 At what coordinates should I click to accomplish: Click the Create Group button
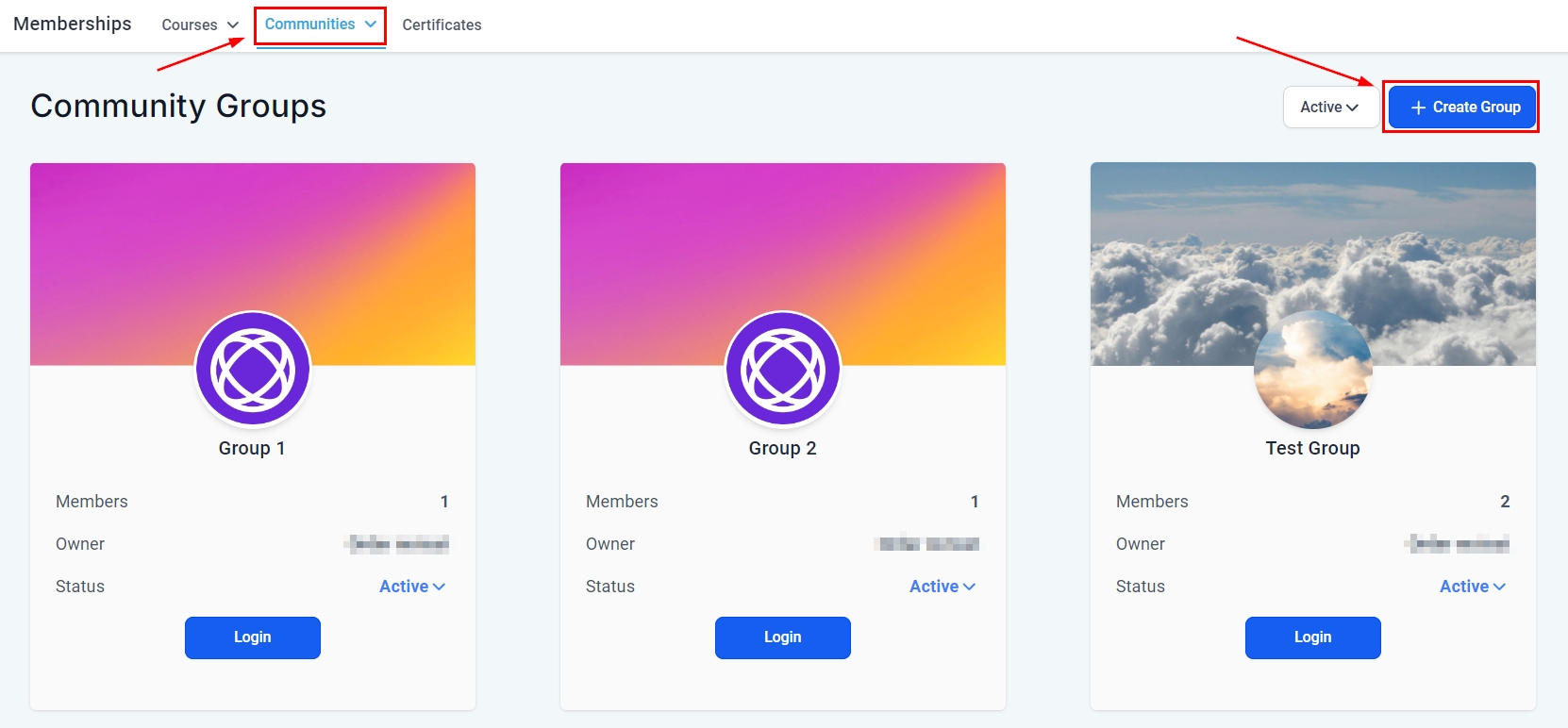pos(1460,108)
